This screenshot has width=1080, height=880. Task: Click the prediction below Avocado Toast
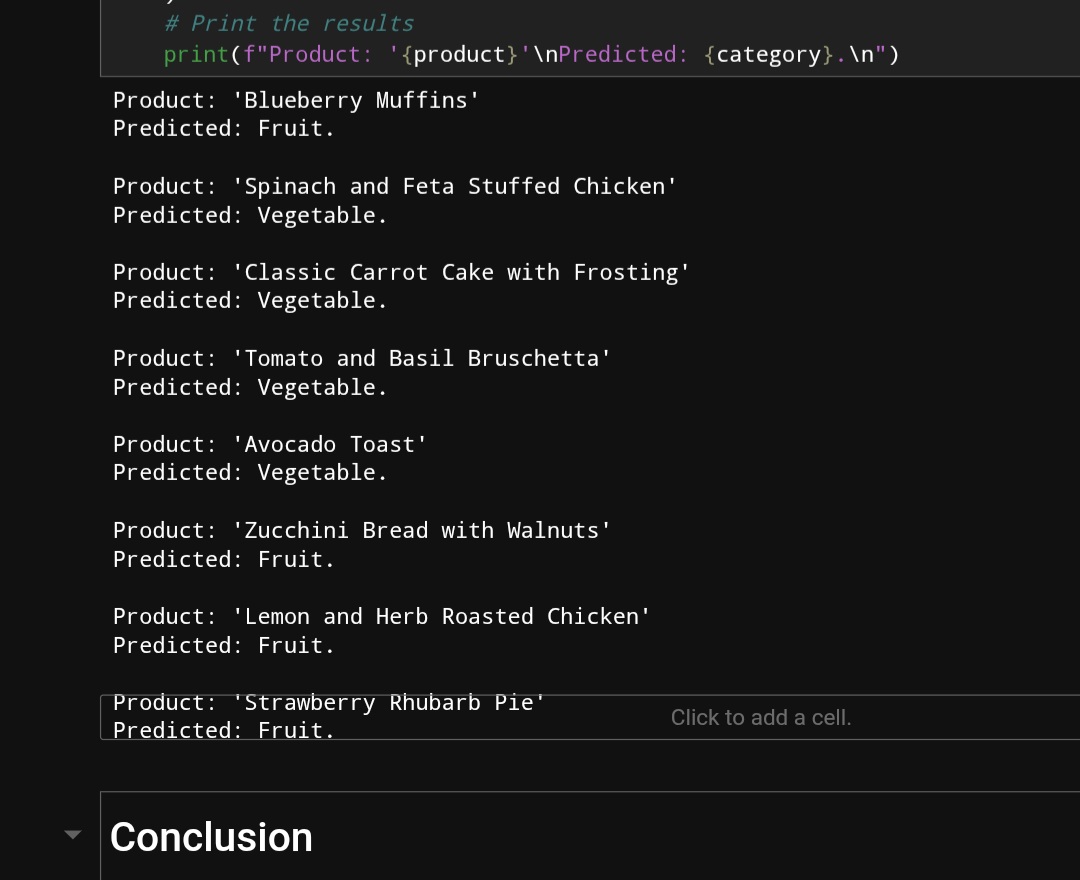point(249,472)
